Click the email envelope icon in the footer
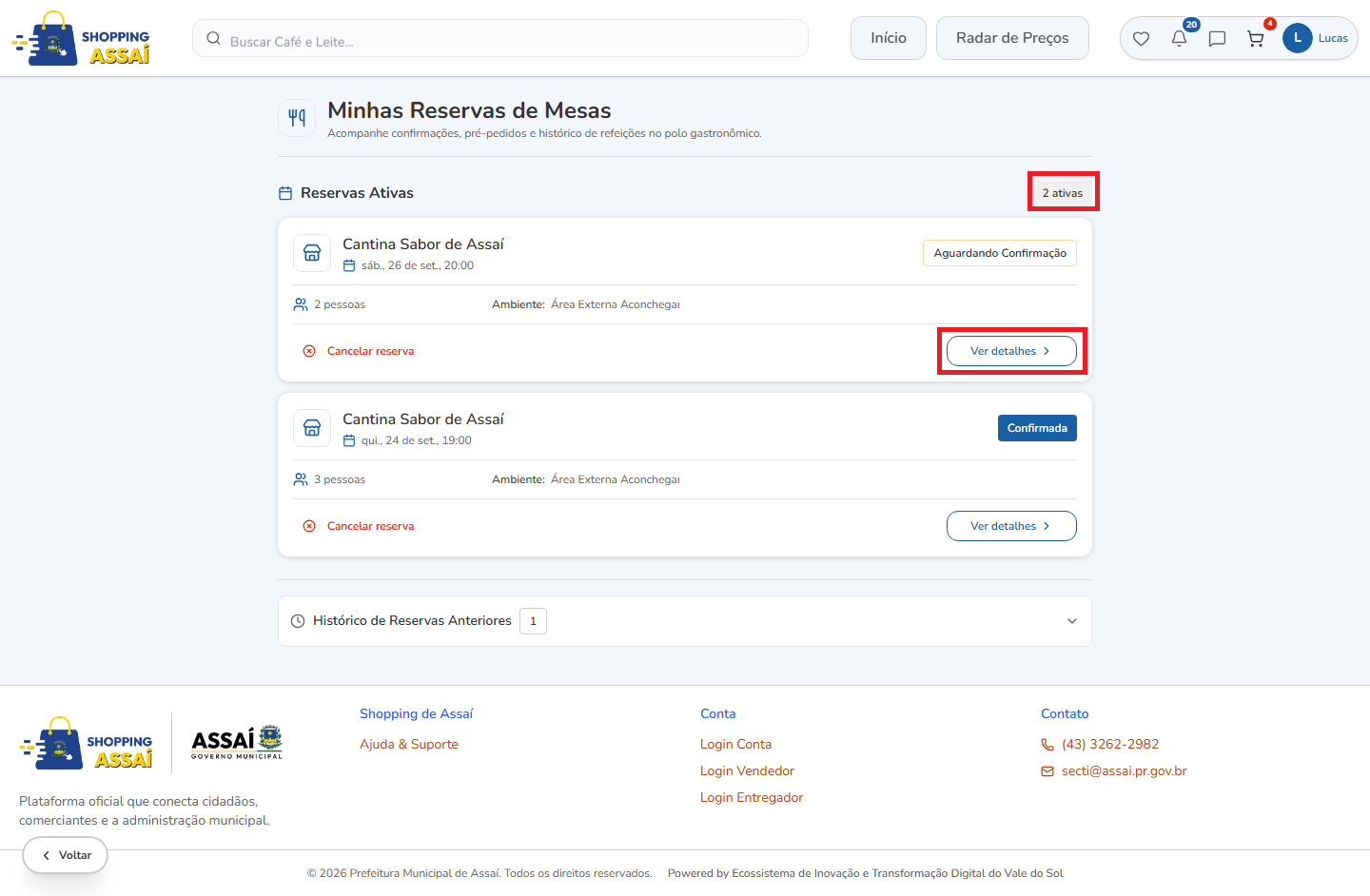 click(x=1047, y=771)
